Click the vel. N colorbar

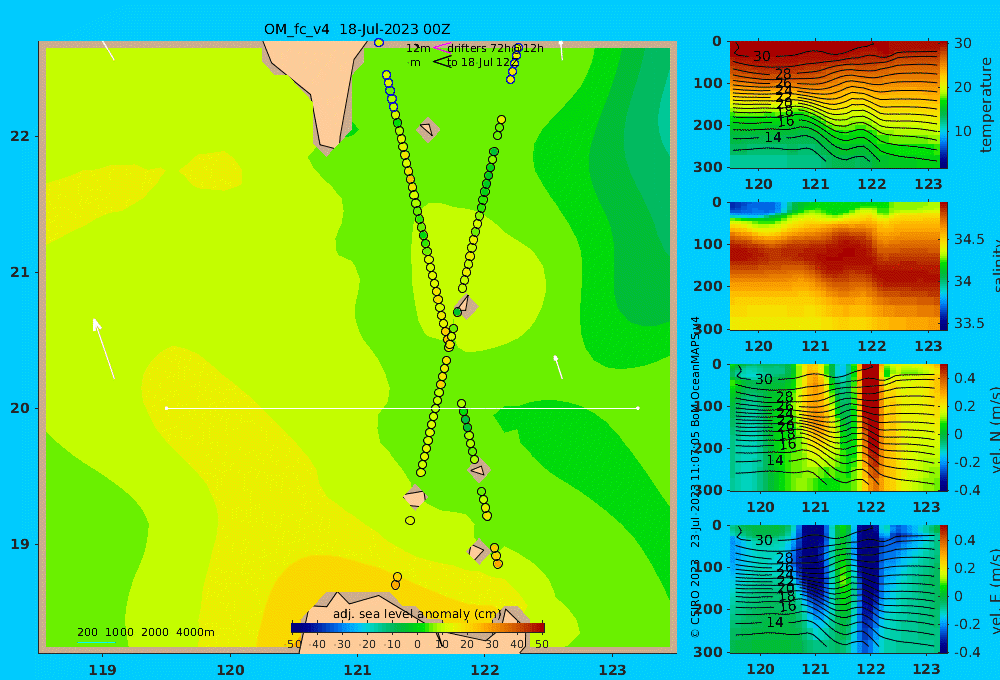943,427
